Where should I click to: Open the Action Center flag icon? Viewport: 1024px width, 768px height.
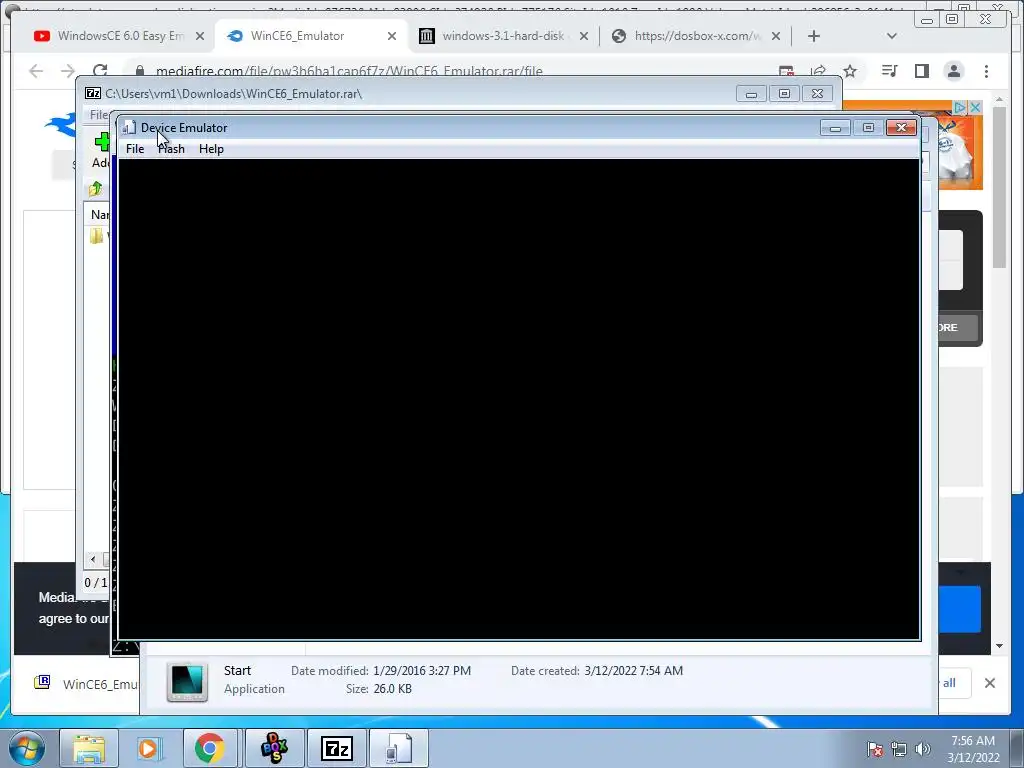tap(874, 749)
